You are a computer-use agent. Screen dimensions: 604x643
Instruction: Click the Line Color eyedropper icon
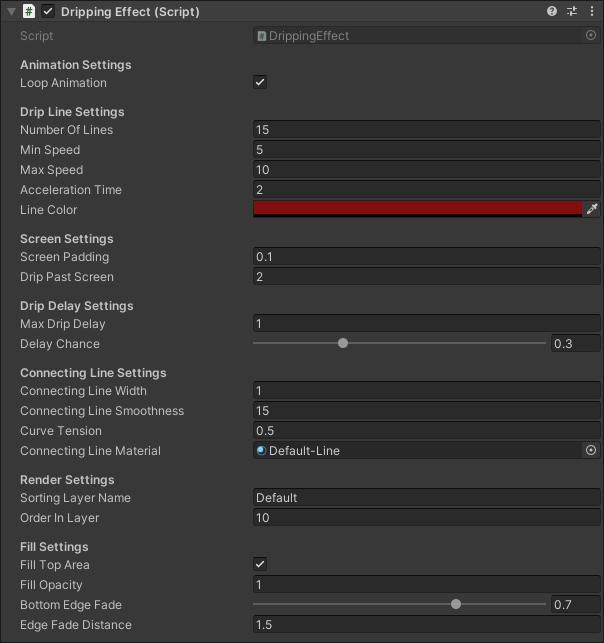pos(592,209)
